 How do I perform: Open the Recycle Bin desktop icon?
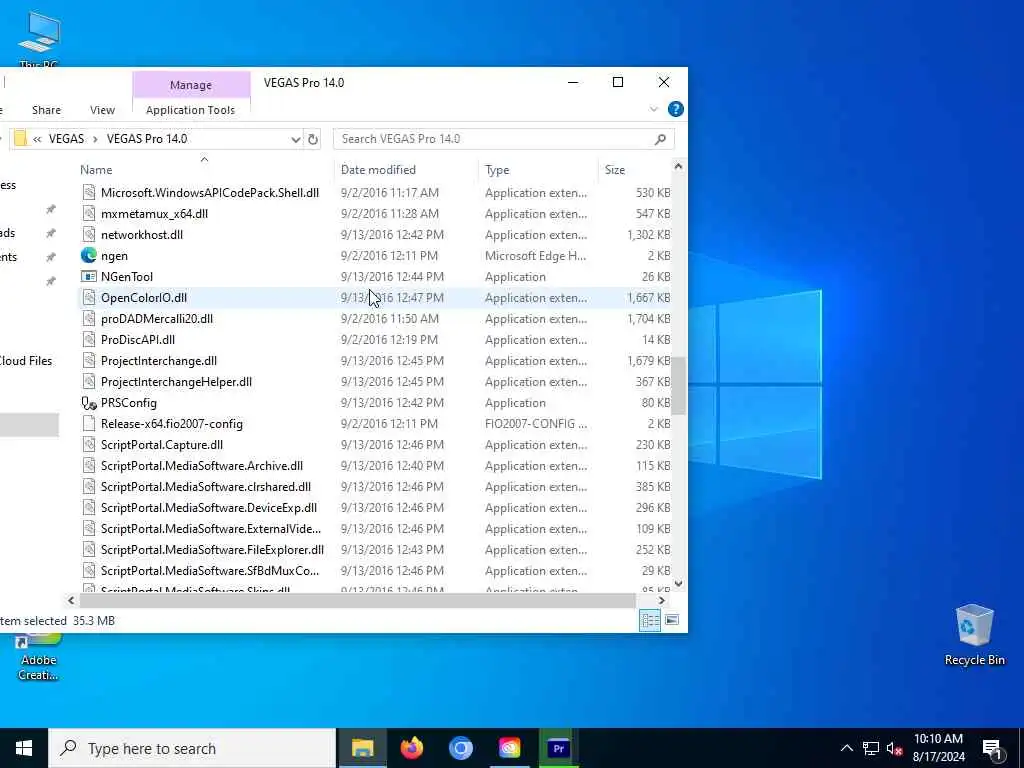pos(974,635)
